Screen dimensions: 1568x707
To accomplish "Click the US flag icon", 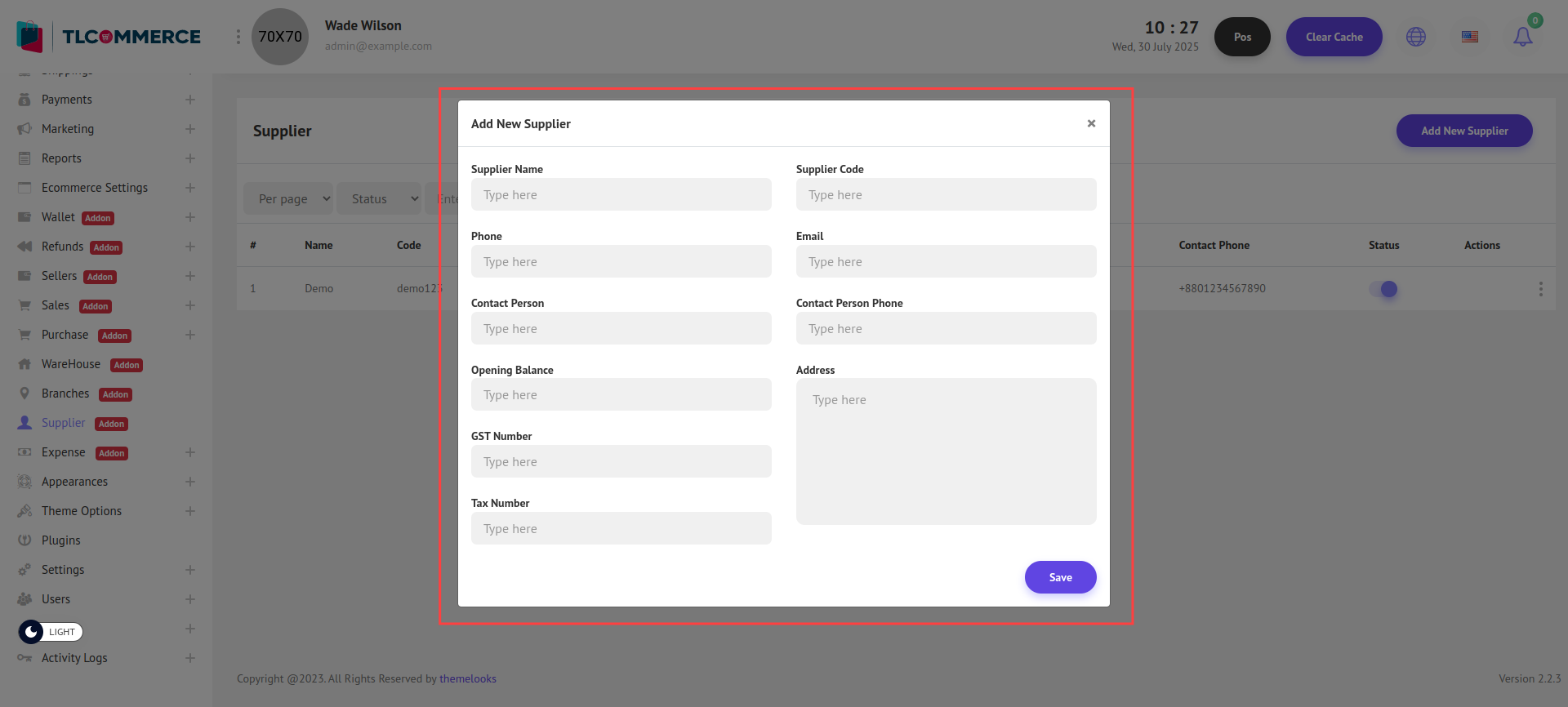I will 1470,37.
